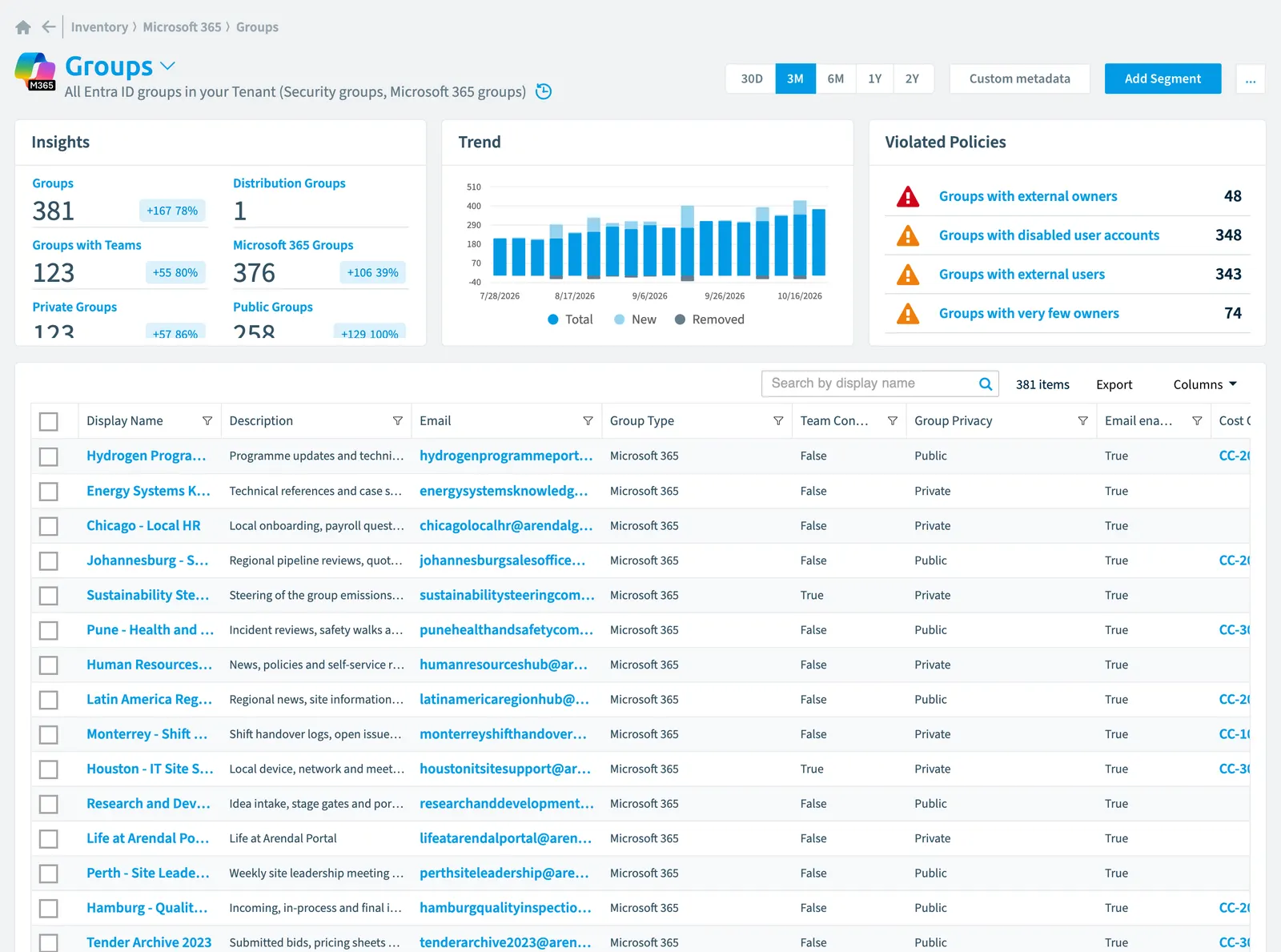Screen dimensions: 1281x952
Task: Select the 6M time range tab
Action: [836, 78]
